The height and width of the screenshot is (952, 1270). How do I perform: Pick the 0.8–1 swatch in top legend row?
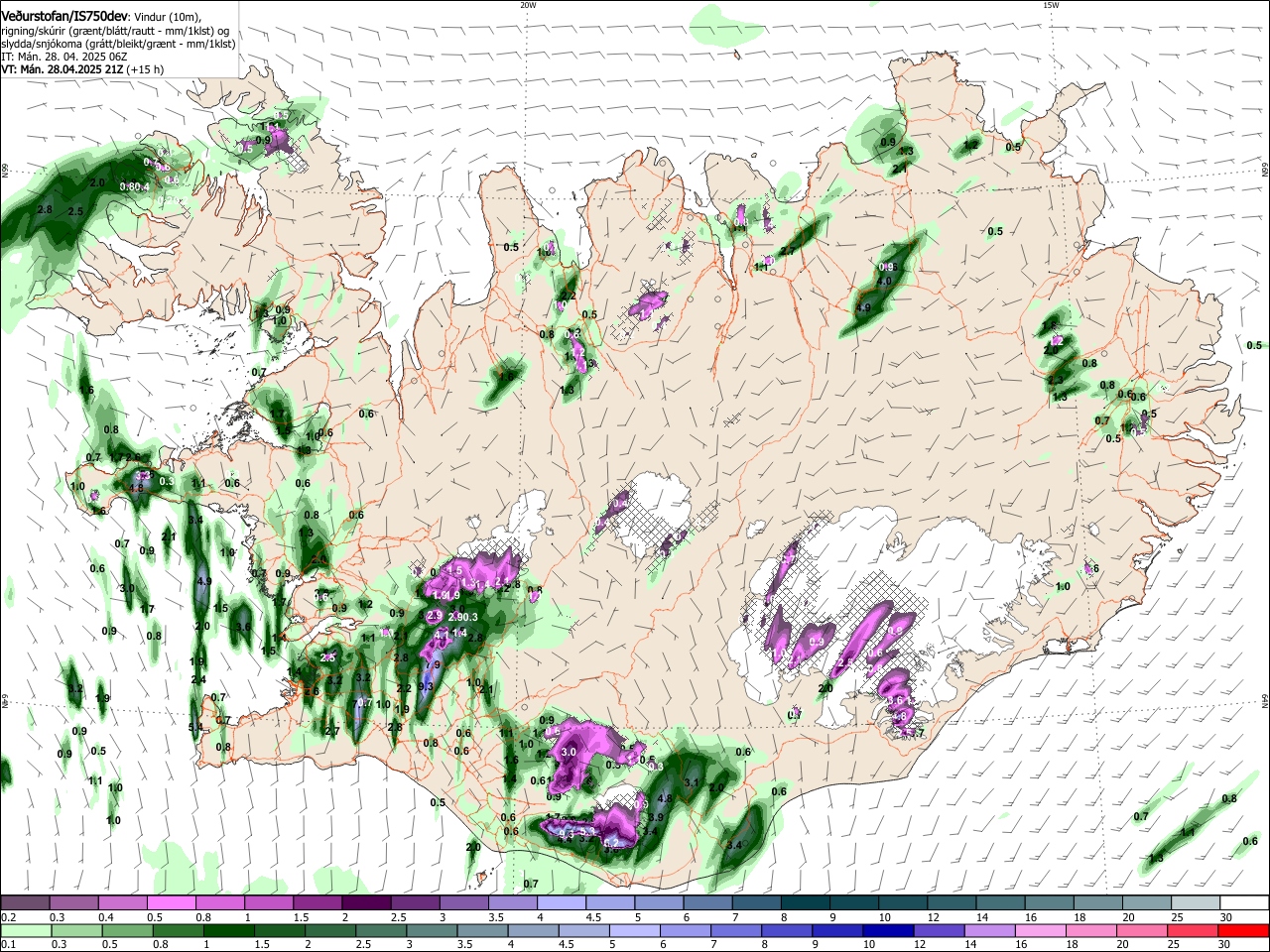coord(219,902)
